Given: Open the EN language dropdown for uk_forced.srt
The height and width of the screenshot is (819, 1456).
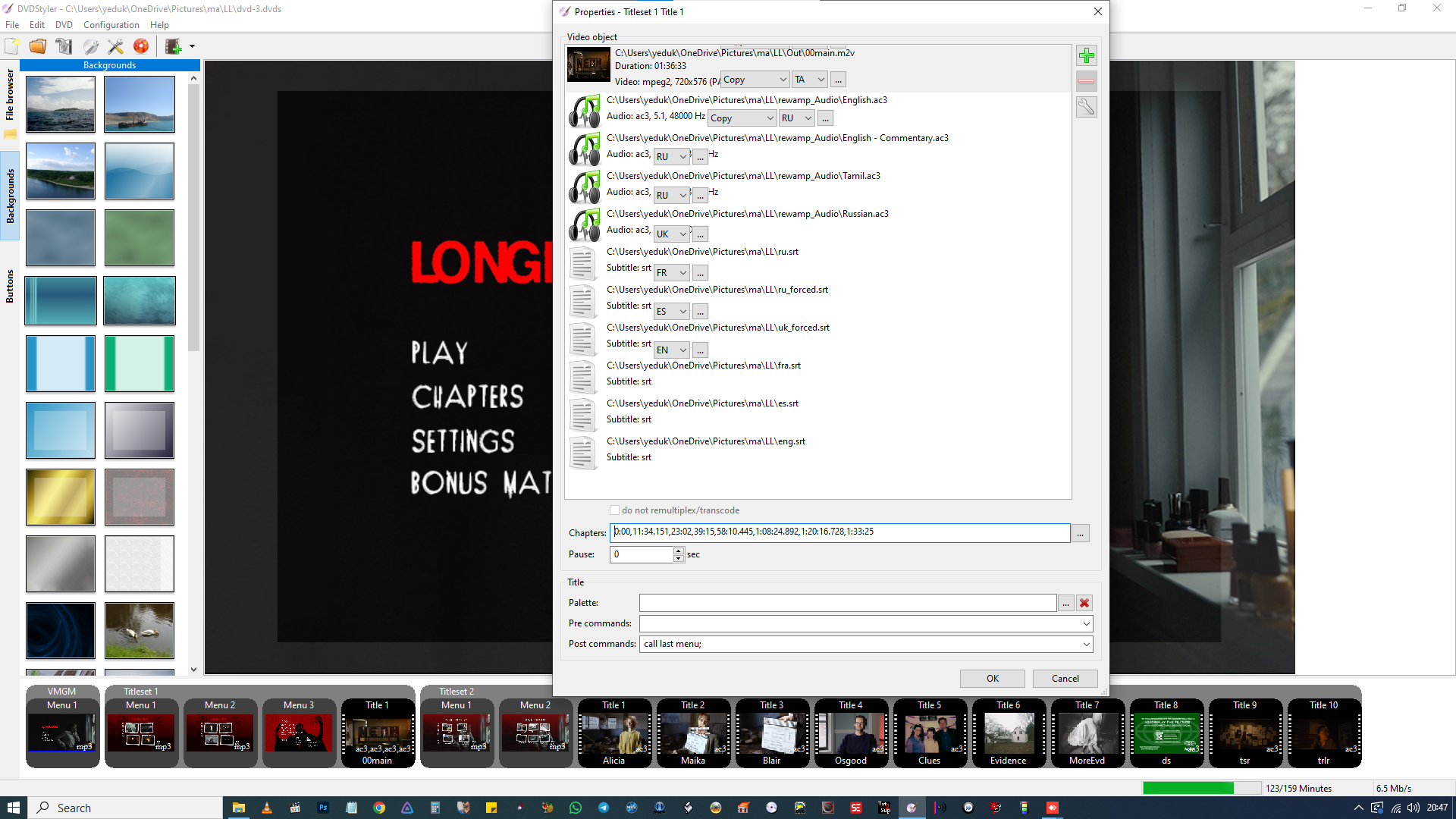Looking at the screenshot, I should 672,350.
